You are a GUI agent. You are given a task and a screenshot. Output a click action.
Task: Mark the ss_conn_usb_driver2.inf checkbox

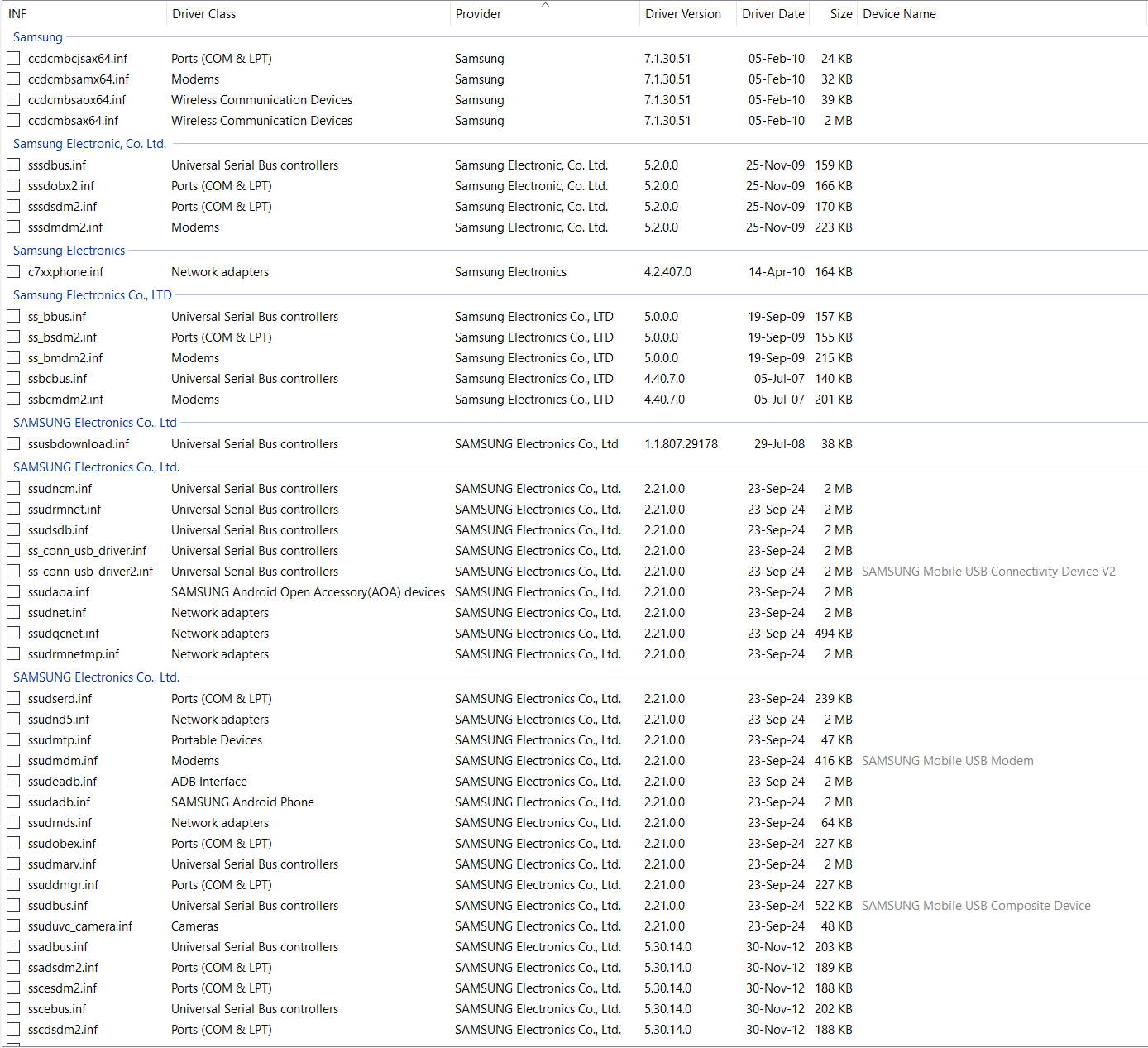[13, 571]
